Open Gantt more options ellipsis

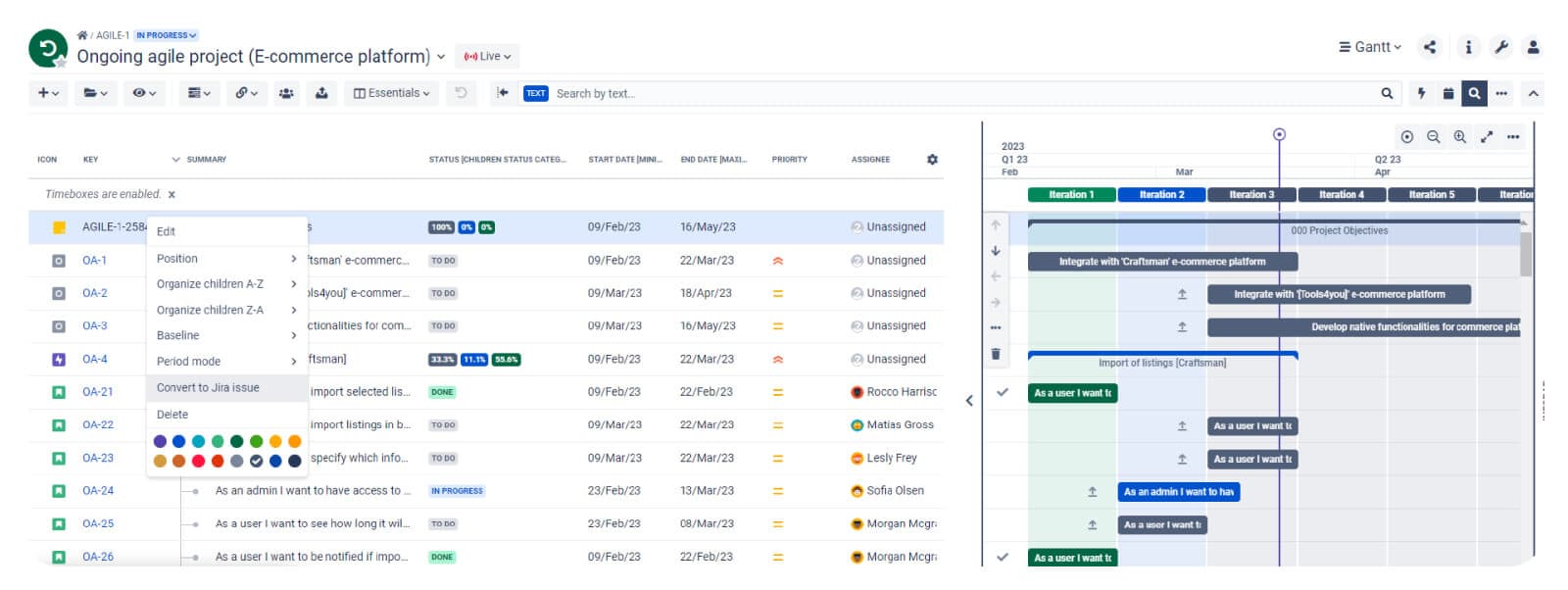click(1513, 137)
